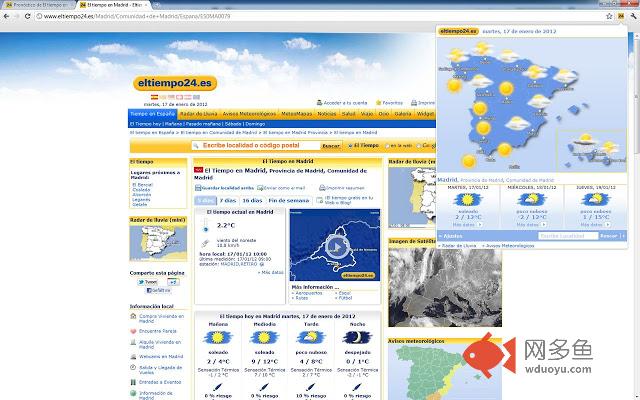Click the Enviar como e-mail envelope icon
The width and height of the screenshot is (640, 400).
tap(260, 188)
